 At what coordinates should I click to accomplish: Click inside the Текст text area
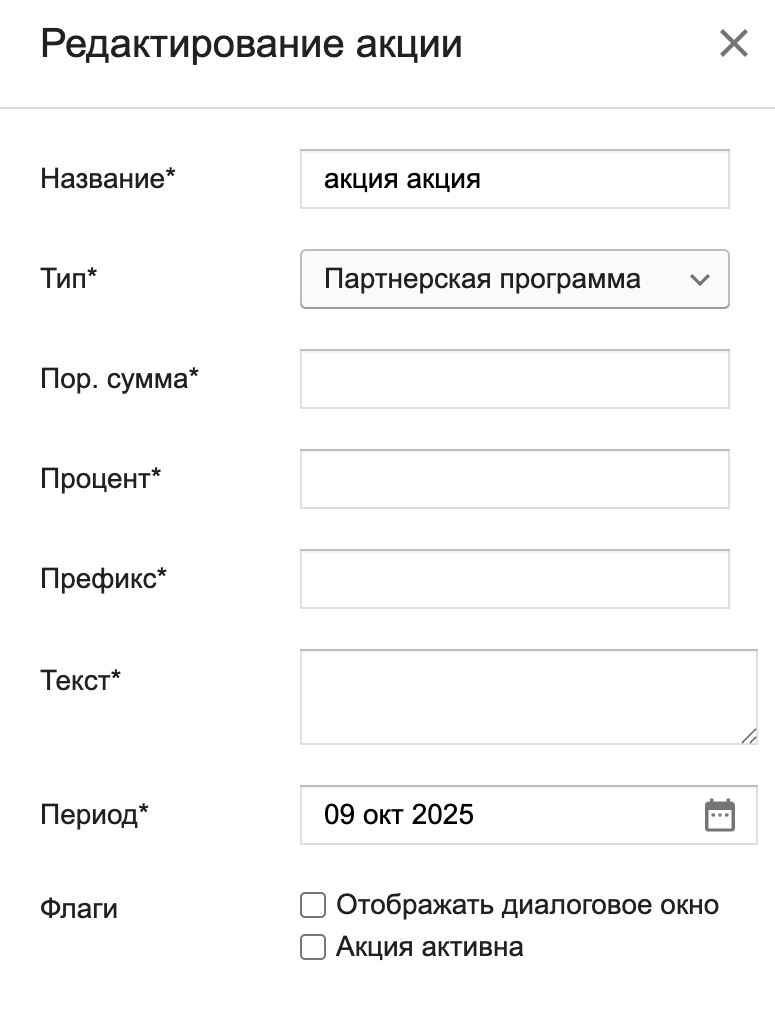click(x=527, y=697)
